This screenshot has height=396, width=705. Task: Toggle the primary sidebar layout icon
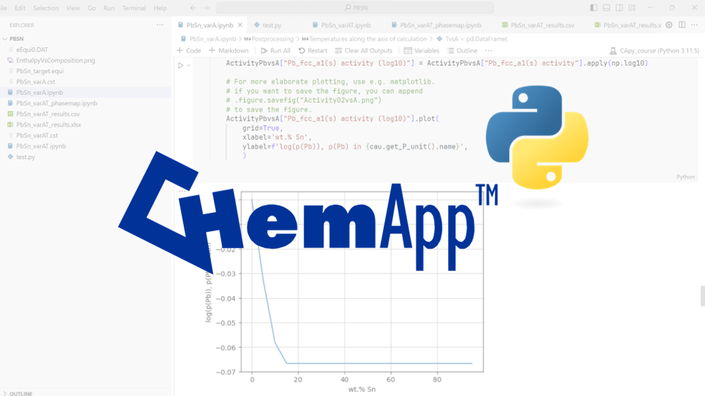(x=593, y=8)
